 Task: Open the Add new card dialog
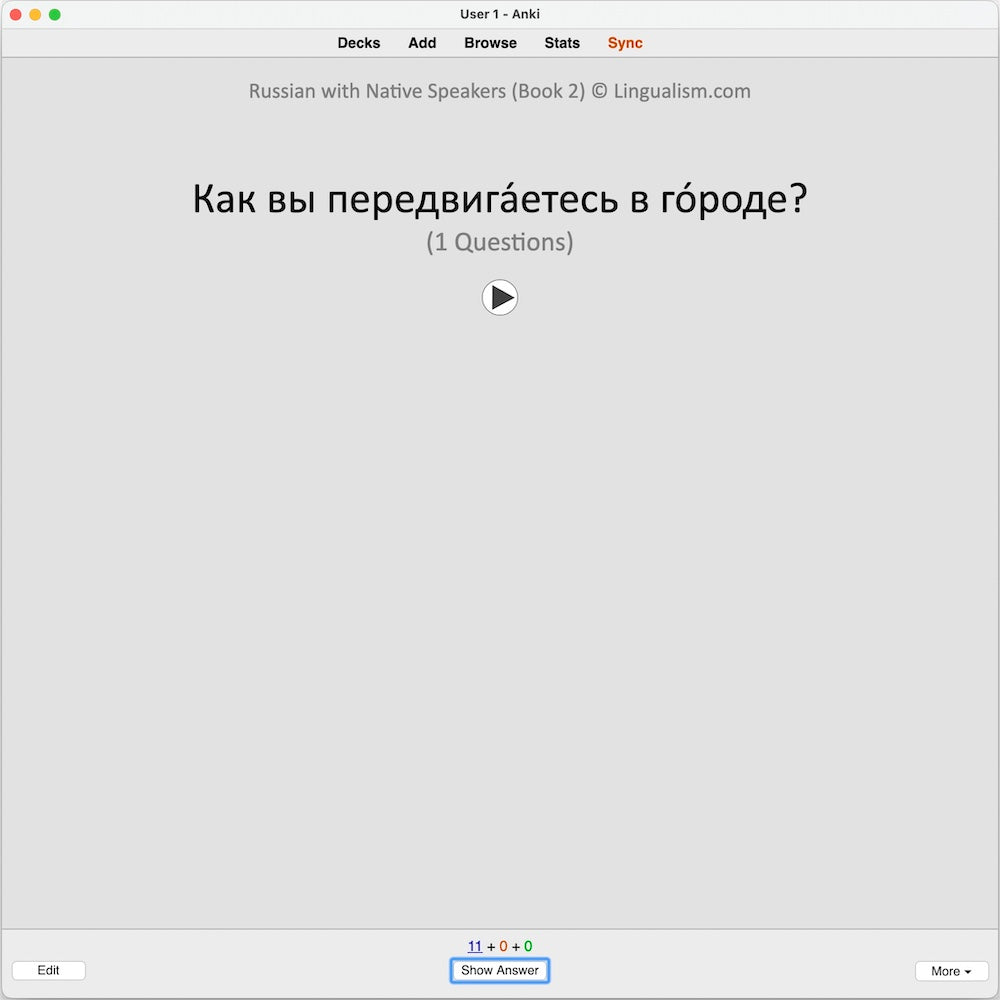(x=421, y=43)
